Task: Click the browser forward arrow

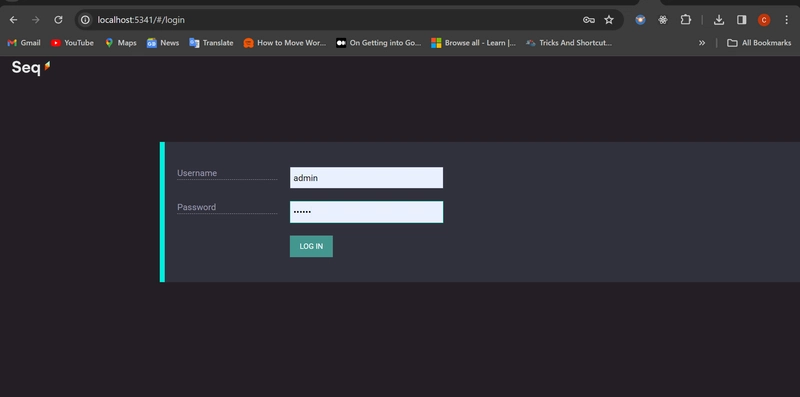Action: (36, 20)
